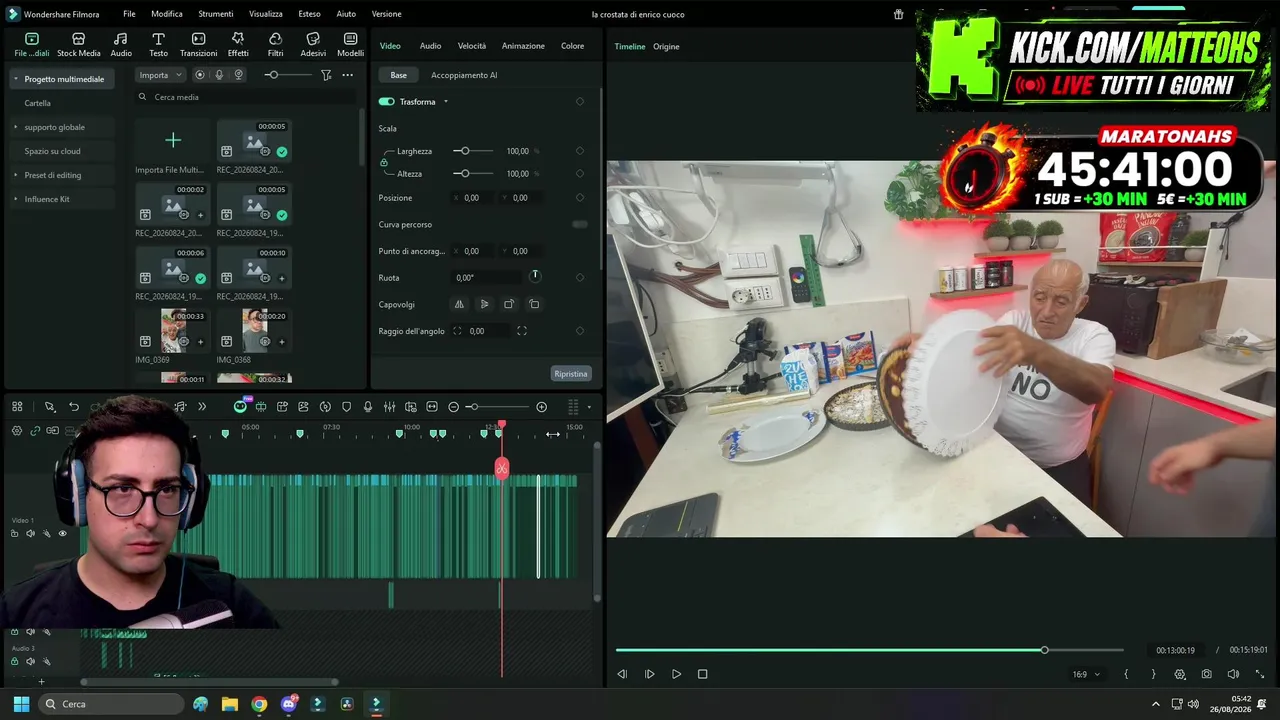
Task: Open the timeline view options dropdown arrow
Action: pos(589,407)
